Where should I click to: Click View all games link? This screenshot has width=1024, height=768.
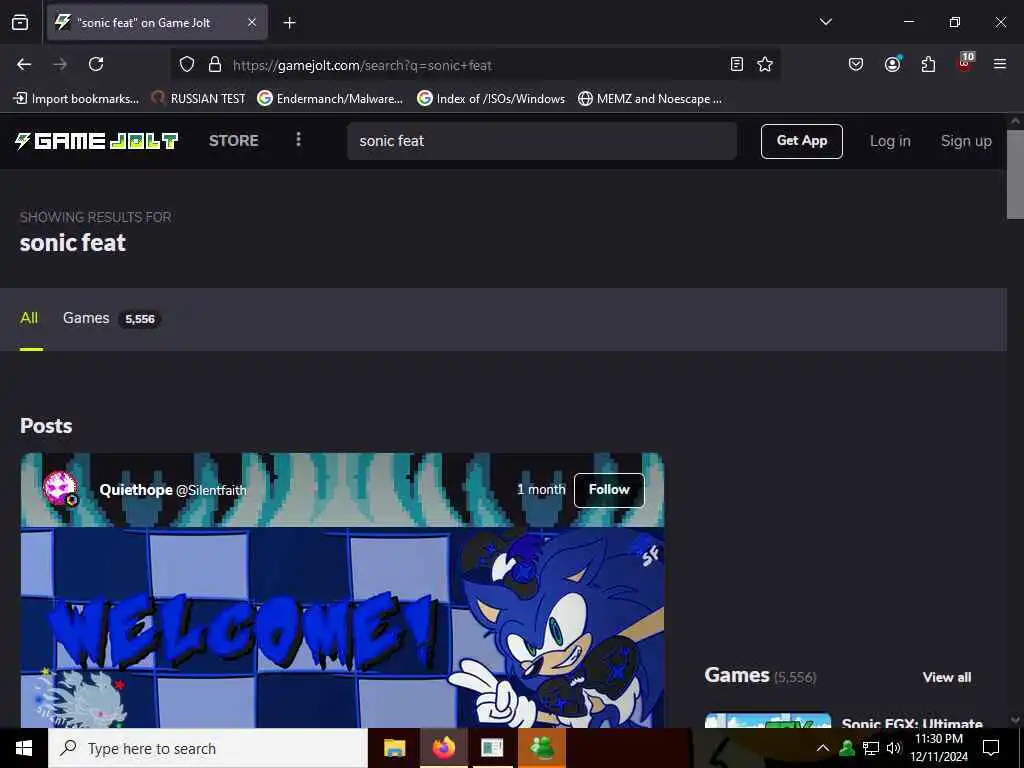(x=947, y=677)
